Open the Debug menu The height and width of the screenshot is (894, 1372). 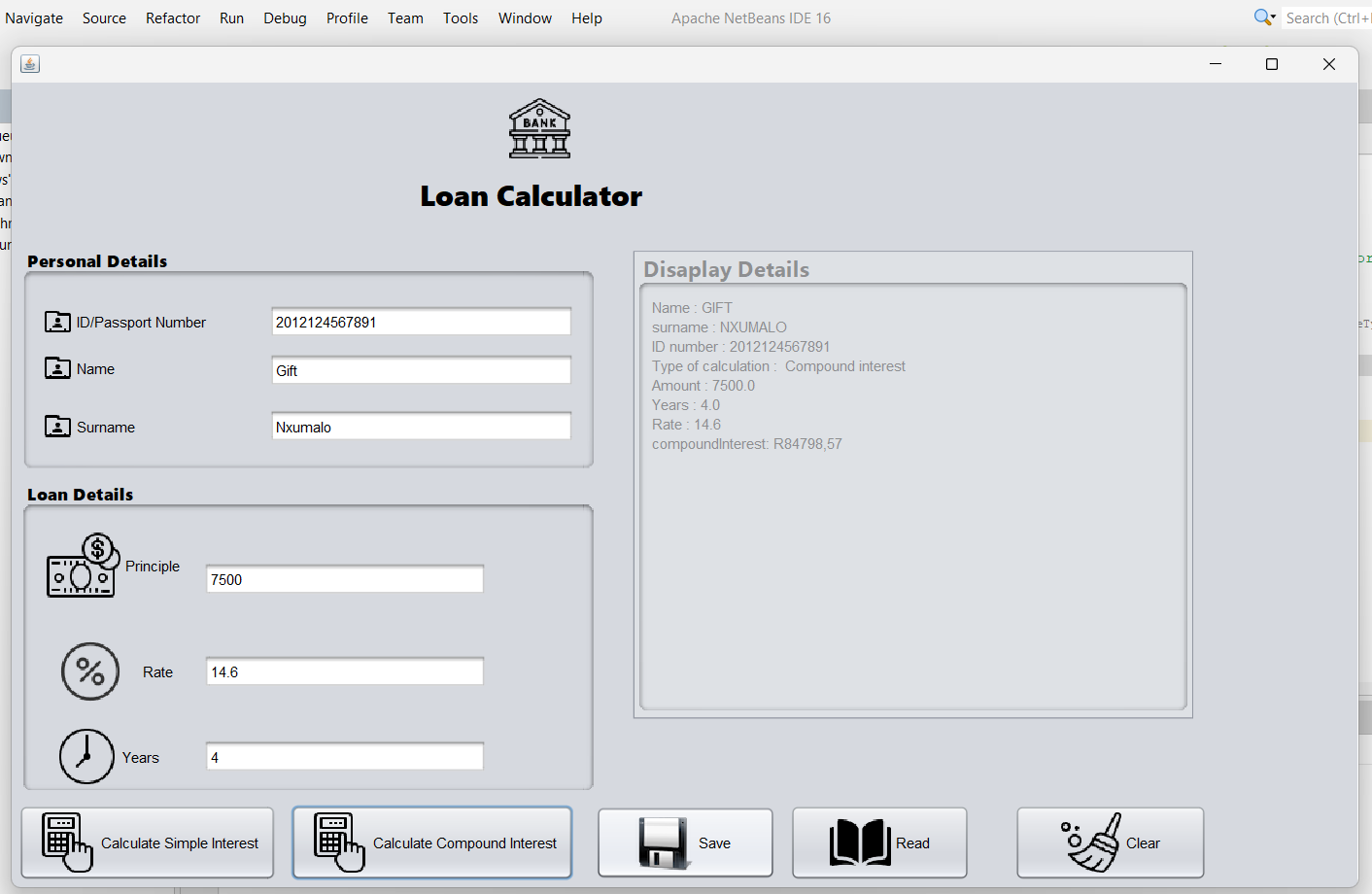[285, 17]
